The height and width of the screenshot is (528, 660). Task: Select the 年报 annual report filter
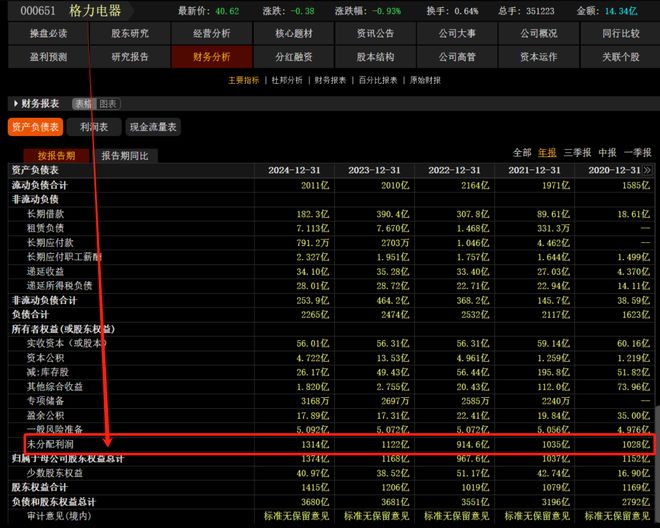[x=549, y=153]
